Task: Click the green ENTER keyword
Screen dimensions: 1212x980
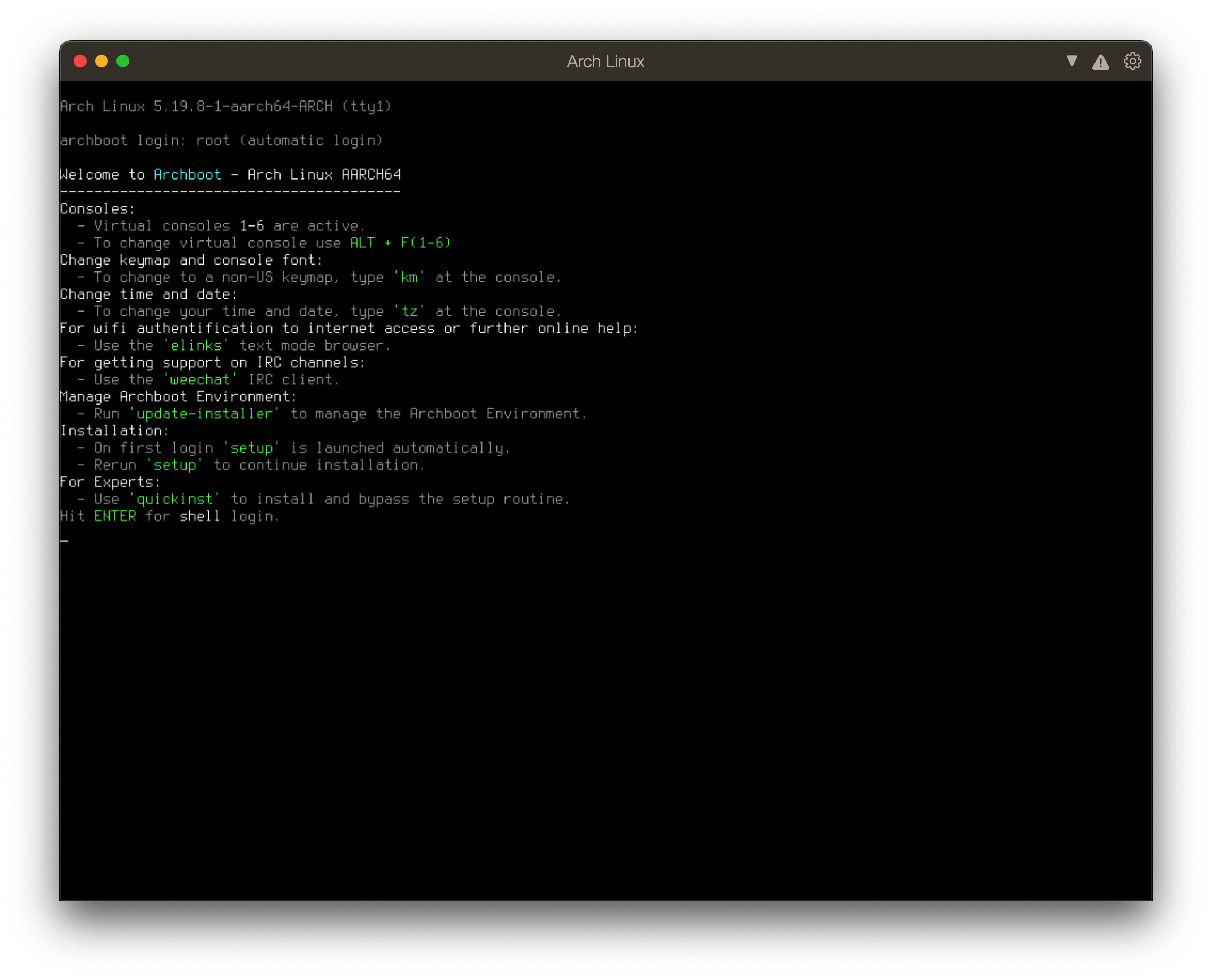Action: (115, 516)
